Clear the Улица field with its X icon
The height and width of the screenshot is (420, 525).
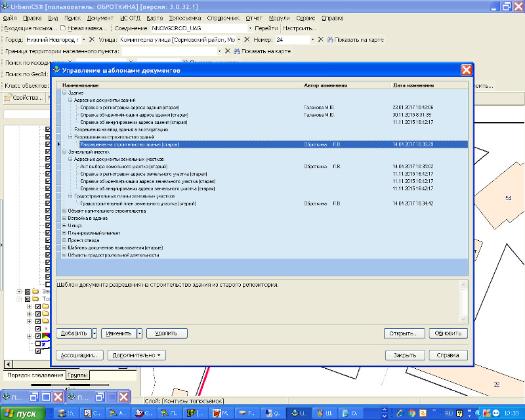[x=247, y=40]
